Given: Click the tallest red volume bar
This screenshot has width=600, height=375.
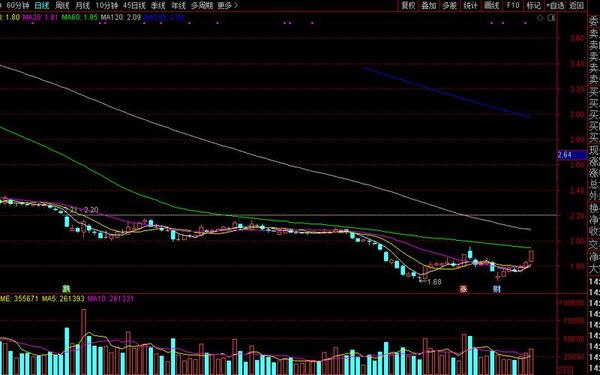Looking at the screenshot, I should pos(83,342).
